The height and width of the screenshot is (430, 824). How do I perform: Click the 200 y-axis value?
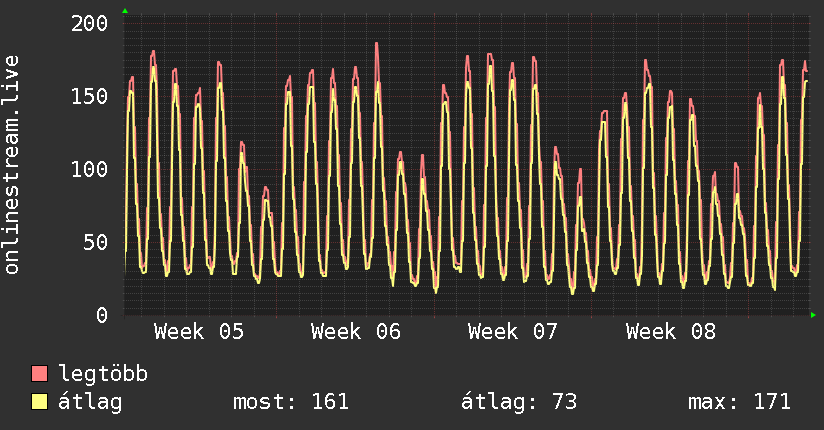[x=89, y=23]
